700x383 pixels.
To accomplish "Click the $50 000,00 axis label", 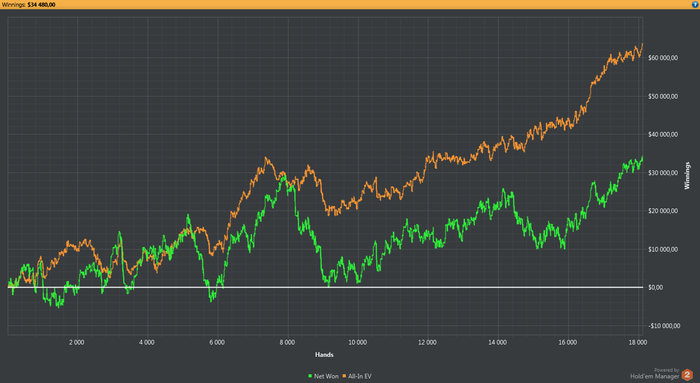I will 663,96.
